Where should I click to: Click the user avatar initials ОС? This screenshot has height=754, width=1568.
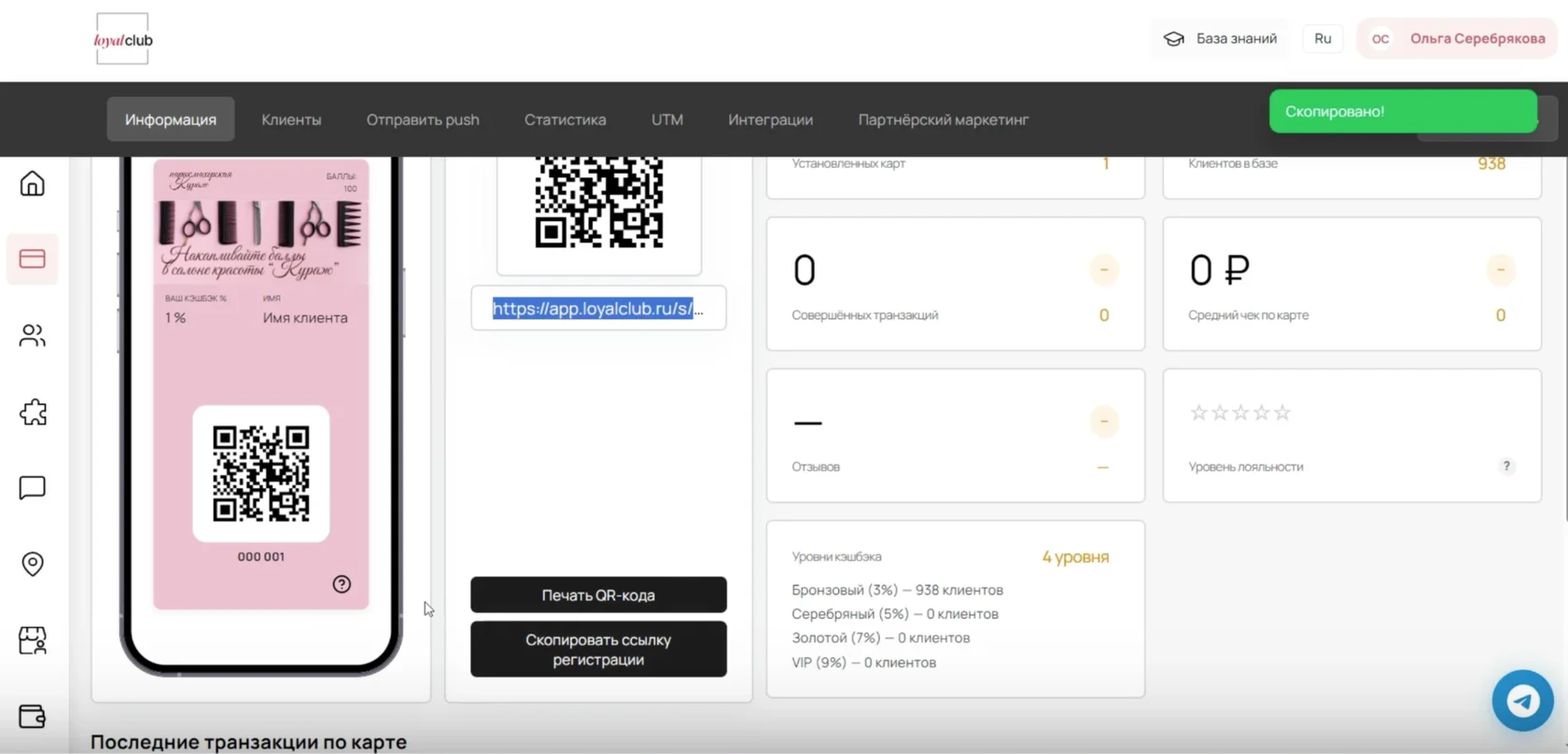tap(1380, 38)
